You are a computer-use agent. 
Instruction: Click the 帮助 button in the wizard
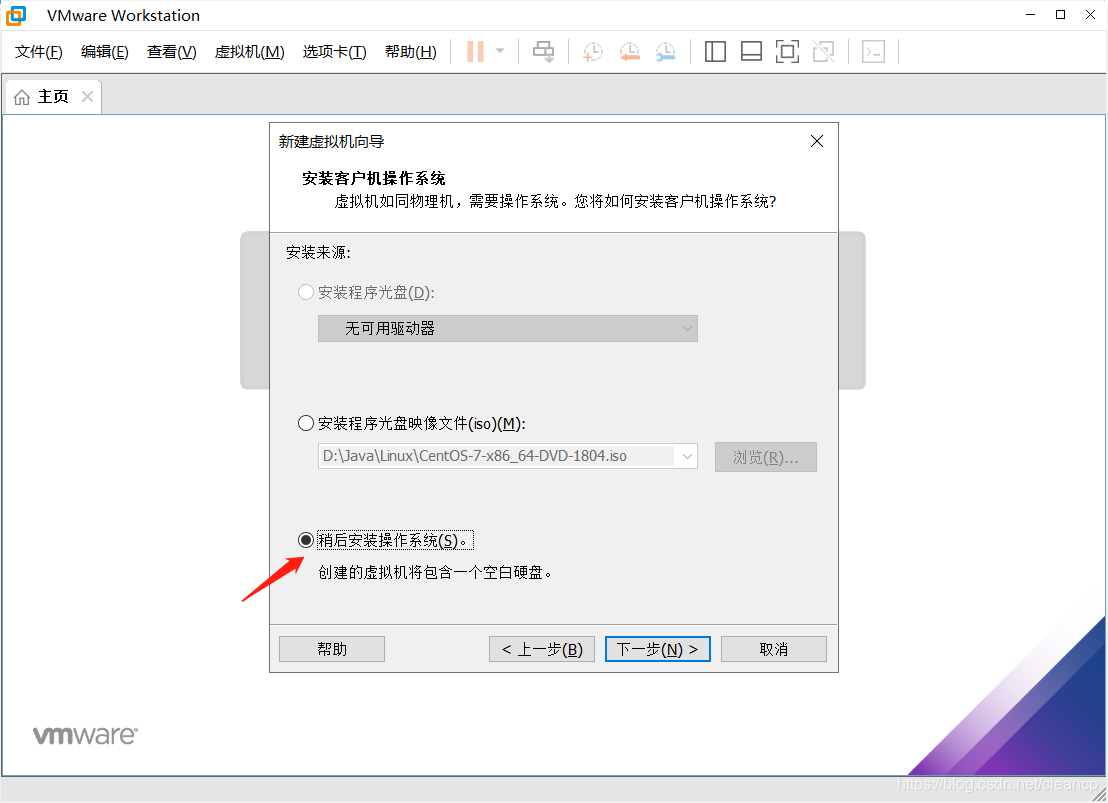(331, 649)
